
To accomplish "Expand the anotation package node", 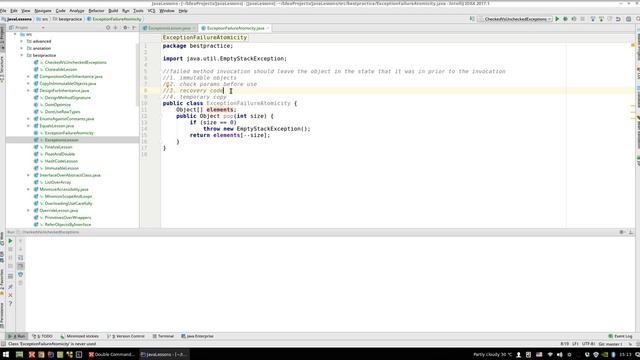I will pyautogui.click(x=22, y=48).
